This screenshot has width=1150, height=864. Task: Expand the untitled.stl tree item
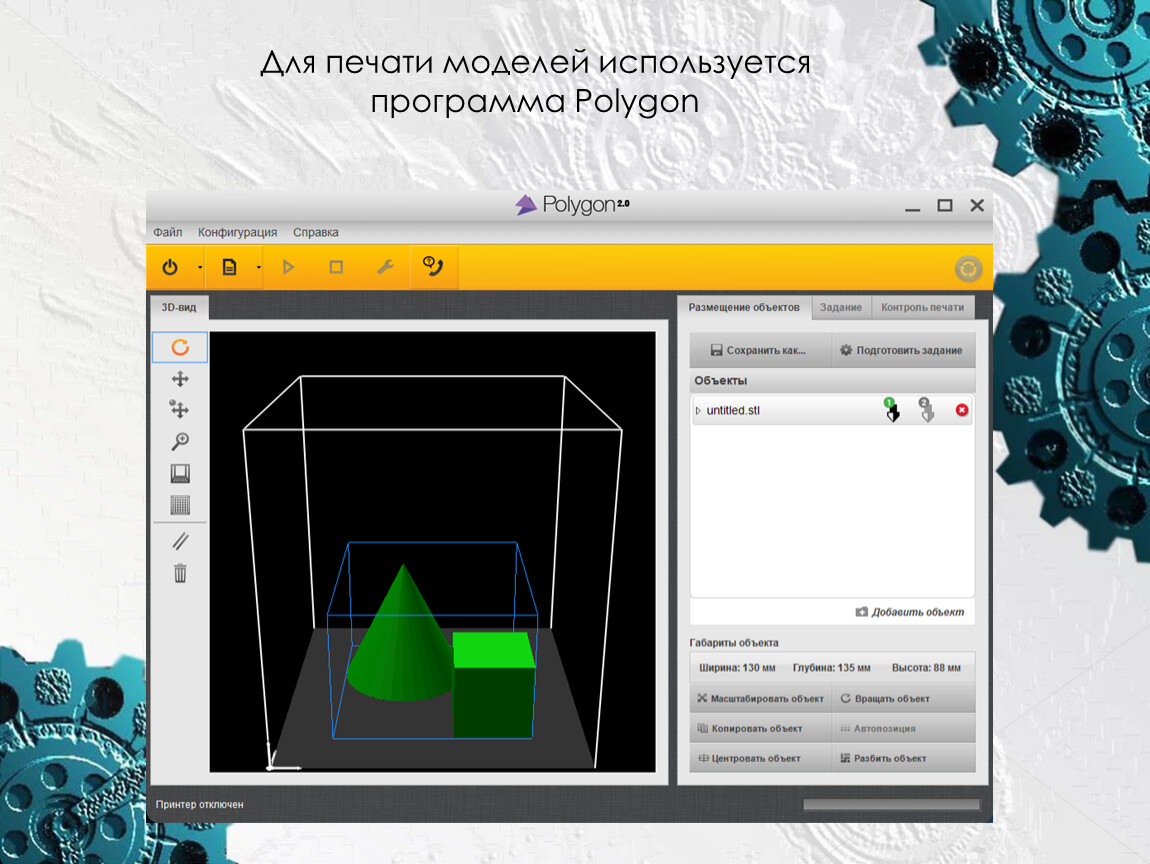tap(698, 411)
